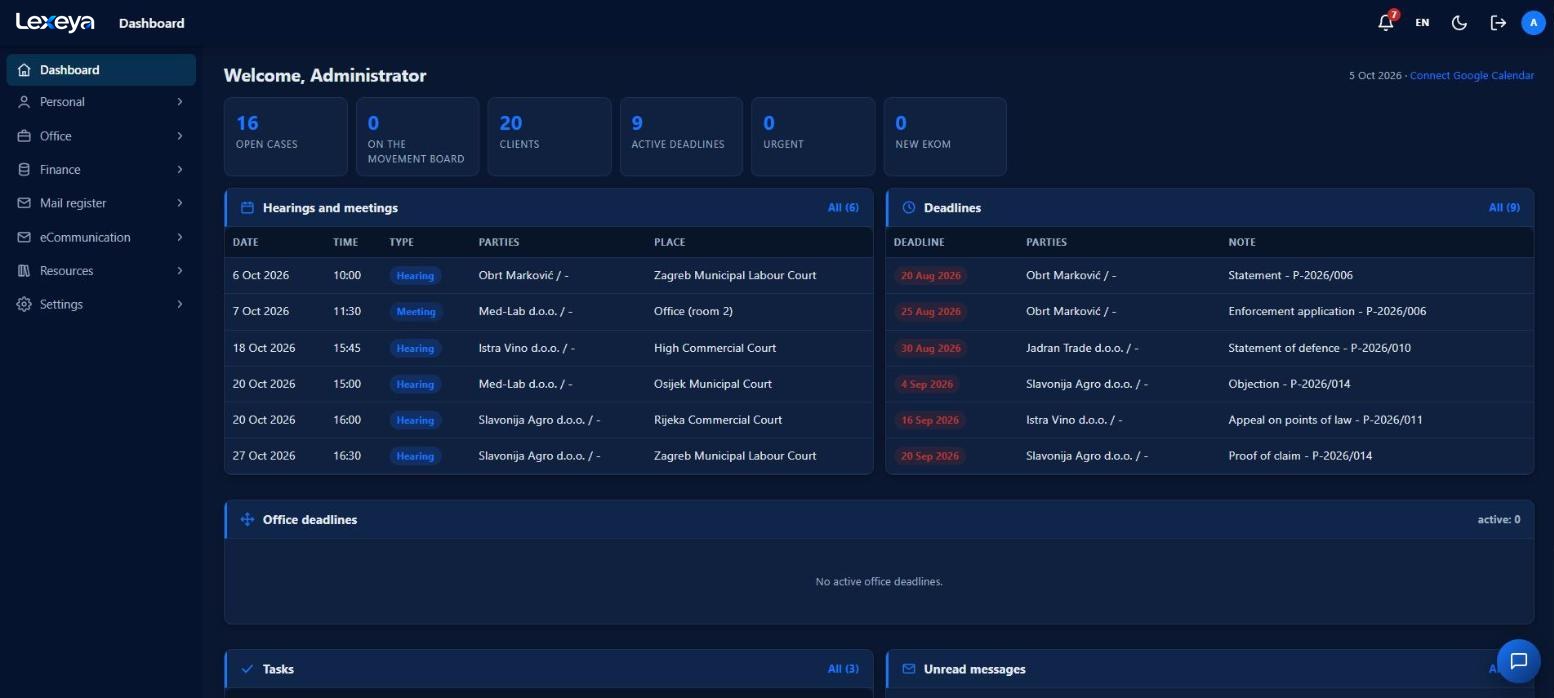
Task: View All (6) hearings and meetings
Action: 843,208
